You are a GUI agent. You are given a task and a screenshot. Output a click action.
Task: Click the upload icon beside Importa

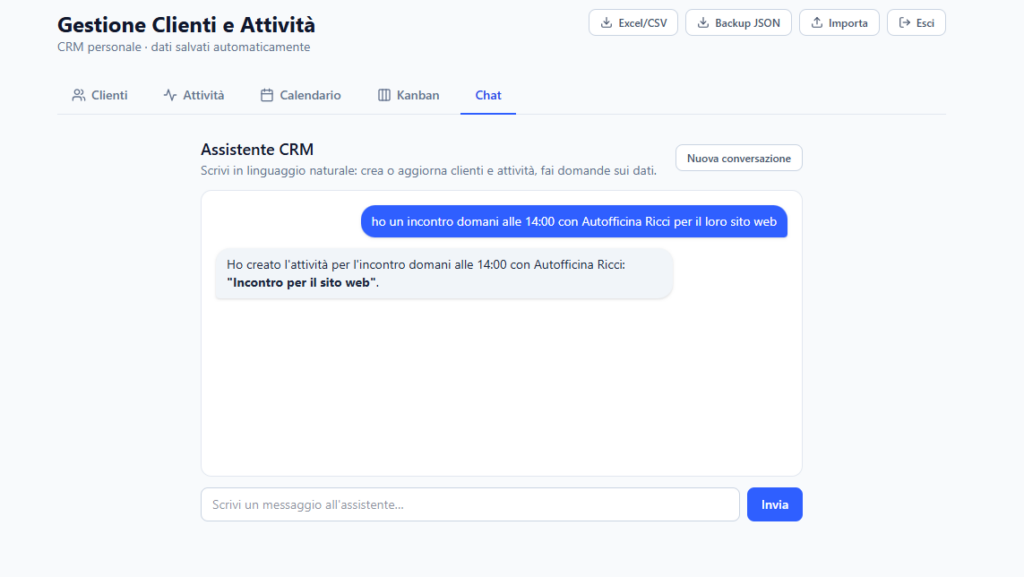point(816,23)
